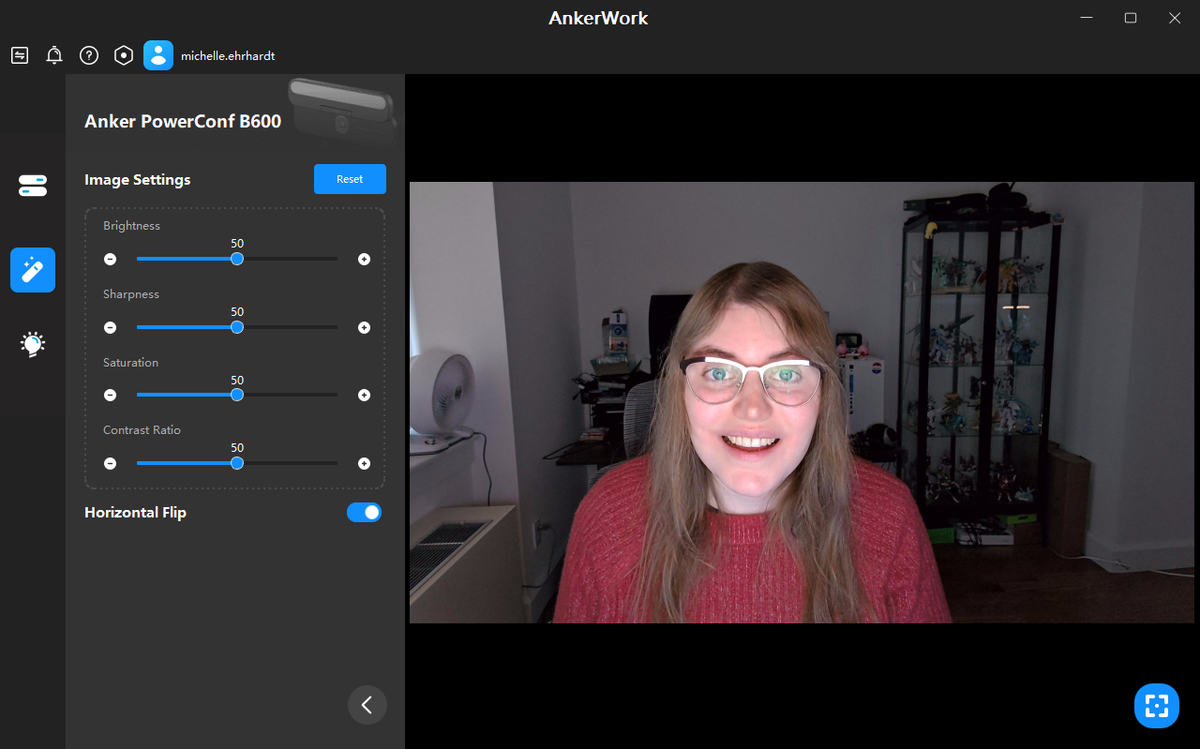Decrease Contrast Ratio with minus button
Image resolution: width=1200 pixels, height=749 pixels.
click(110, 463)
